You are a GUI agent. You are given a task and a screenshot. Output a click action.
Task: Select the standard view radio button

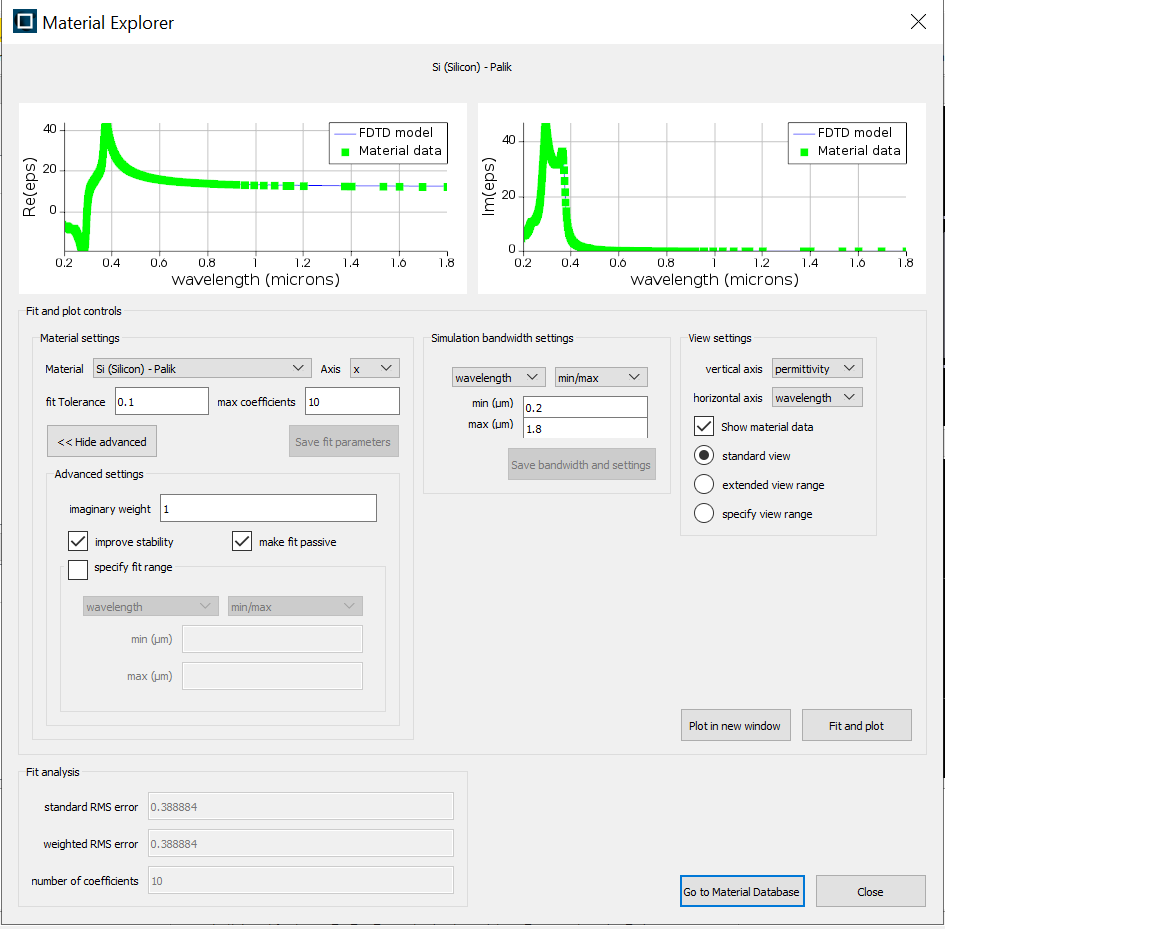coord(704,456)
